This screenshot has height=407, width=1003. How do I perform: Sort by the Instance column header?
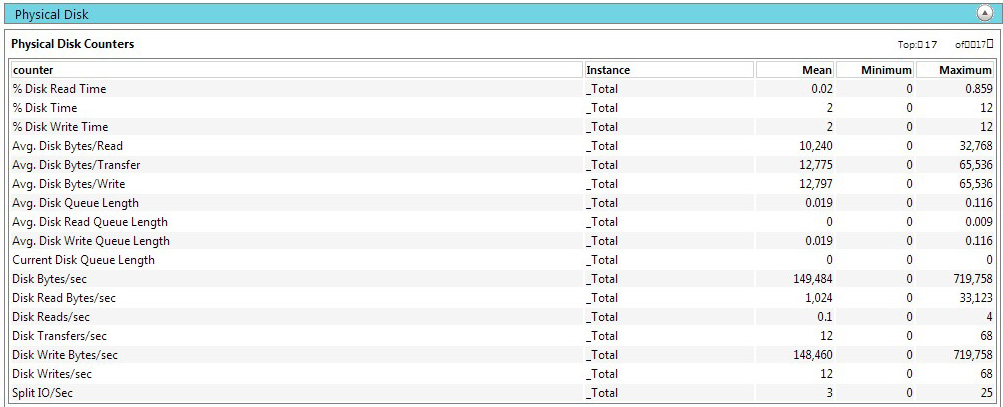[669, 70]
